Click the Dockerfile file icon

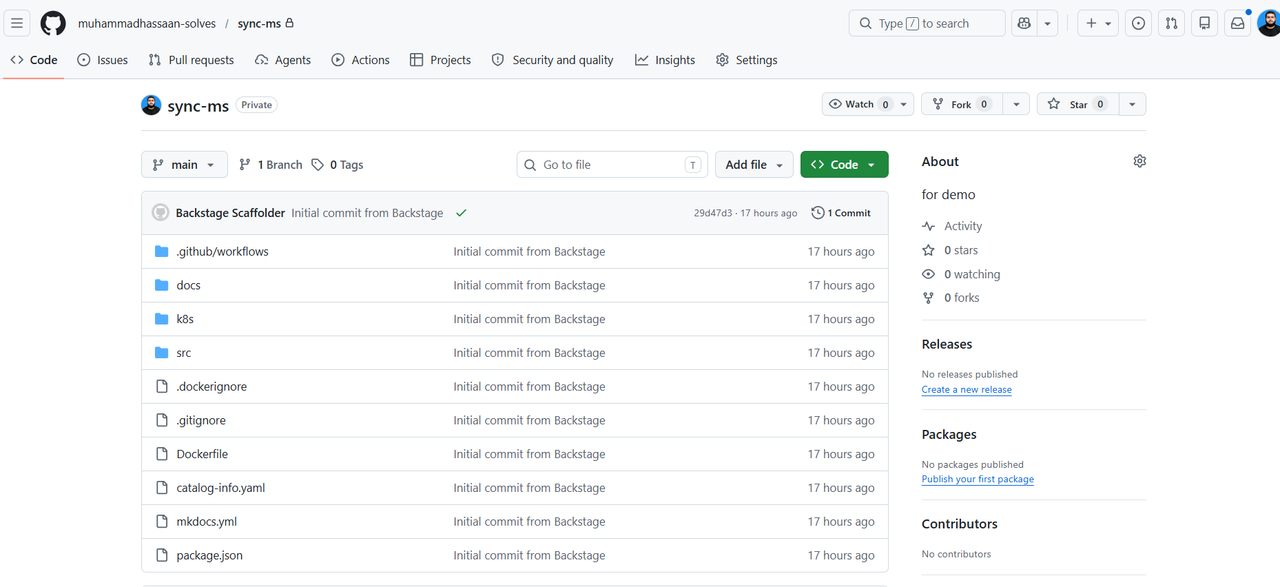162,454
